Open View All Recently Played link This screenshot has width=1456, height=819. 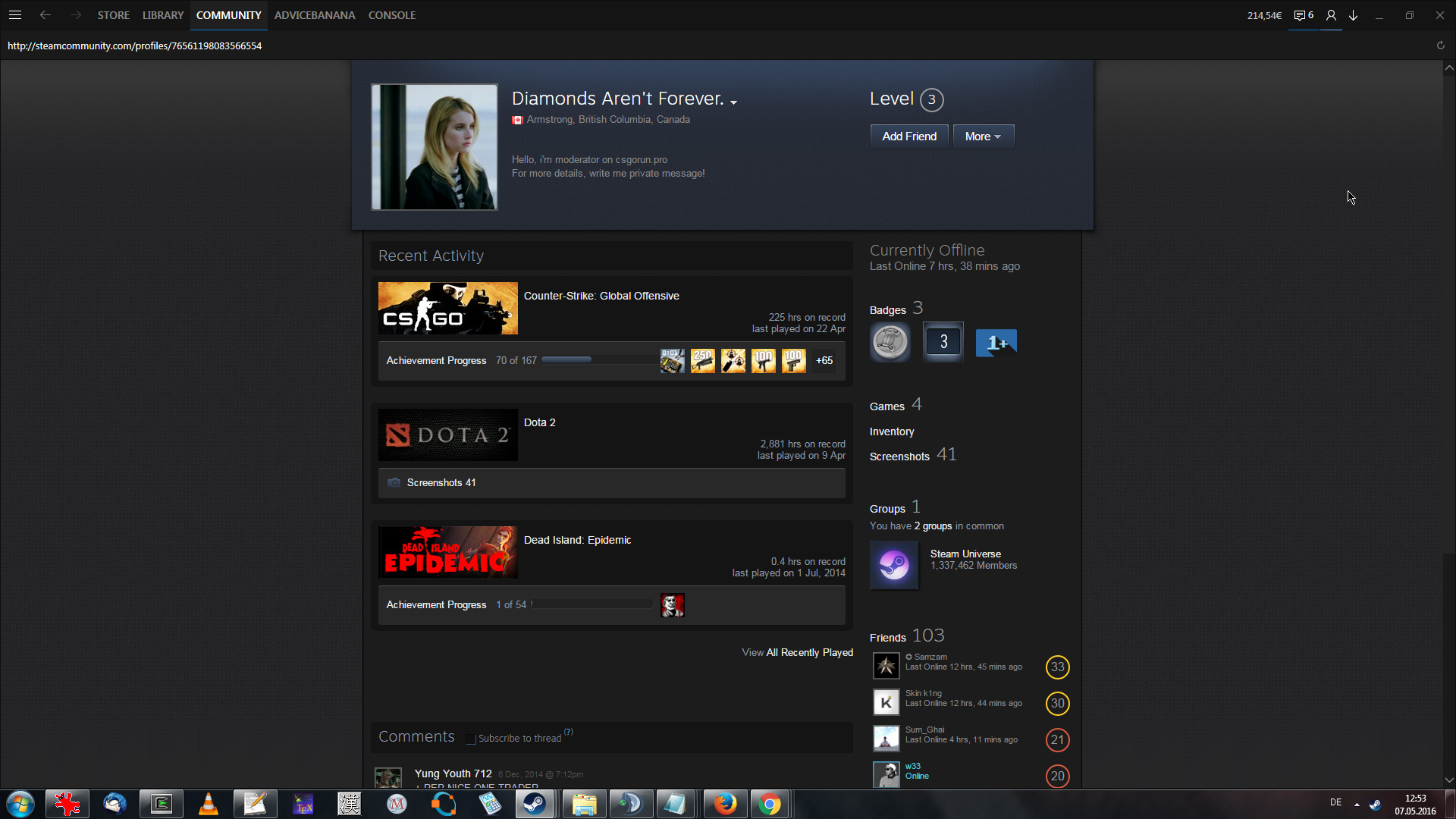click(x=797, y=652)
